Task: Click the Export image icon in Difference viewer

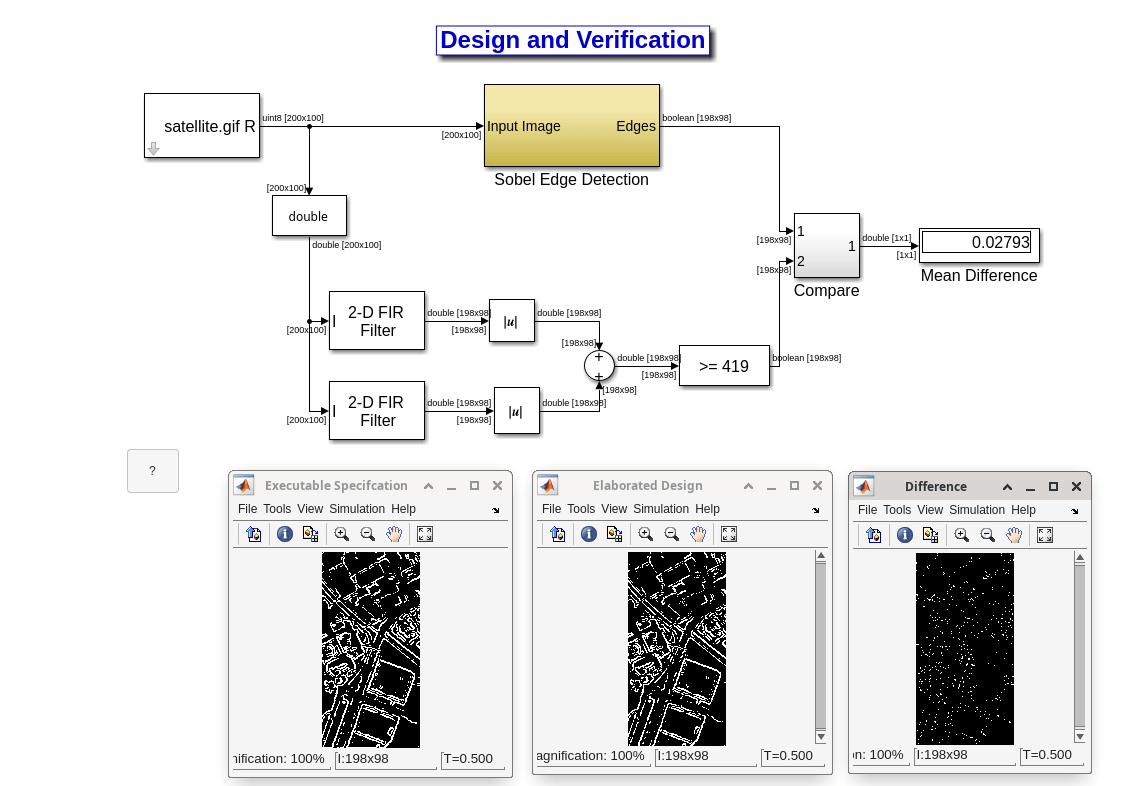Action: point(872,534)
